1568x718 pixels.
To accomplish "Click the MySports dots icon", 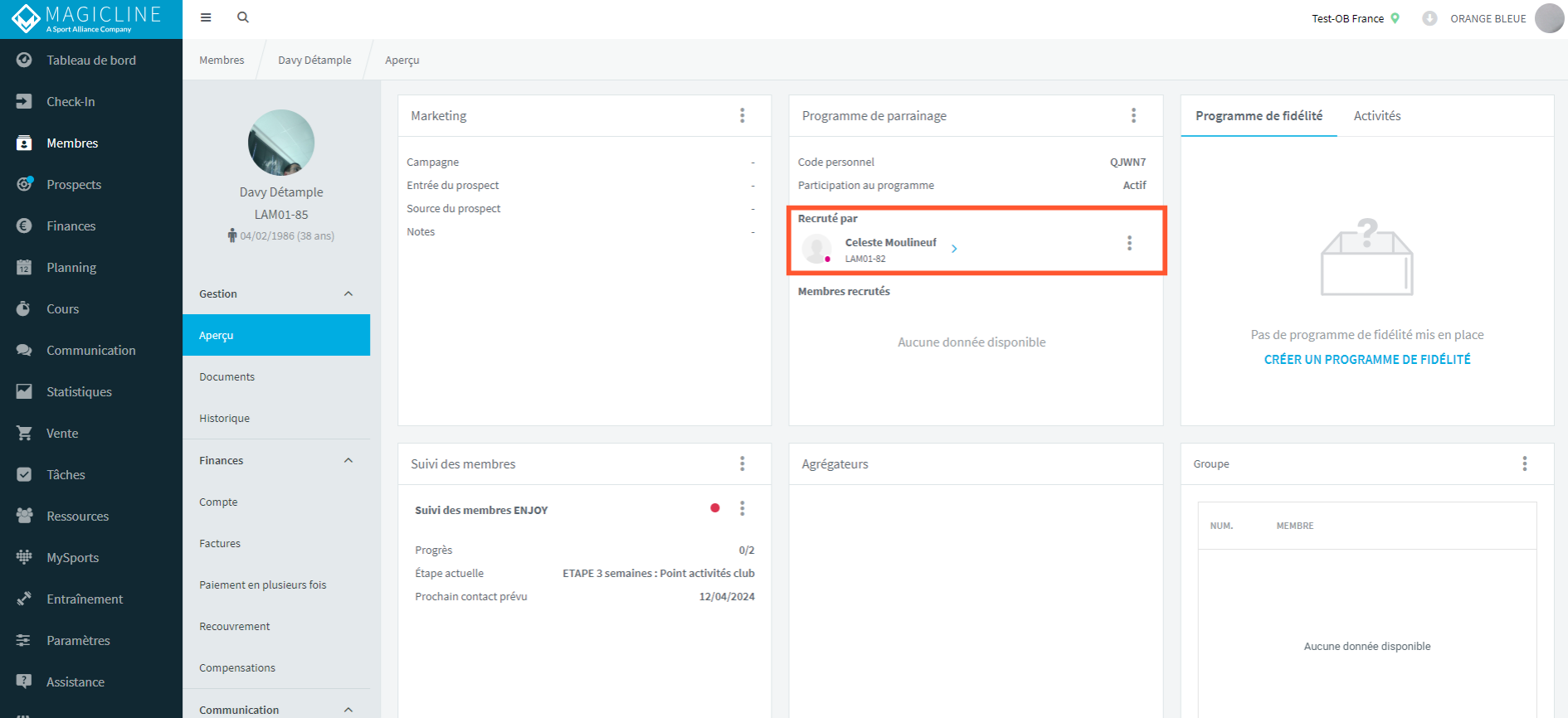I will 24,557.
